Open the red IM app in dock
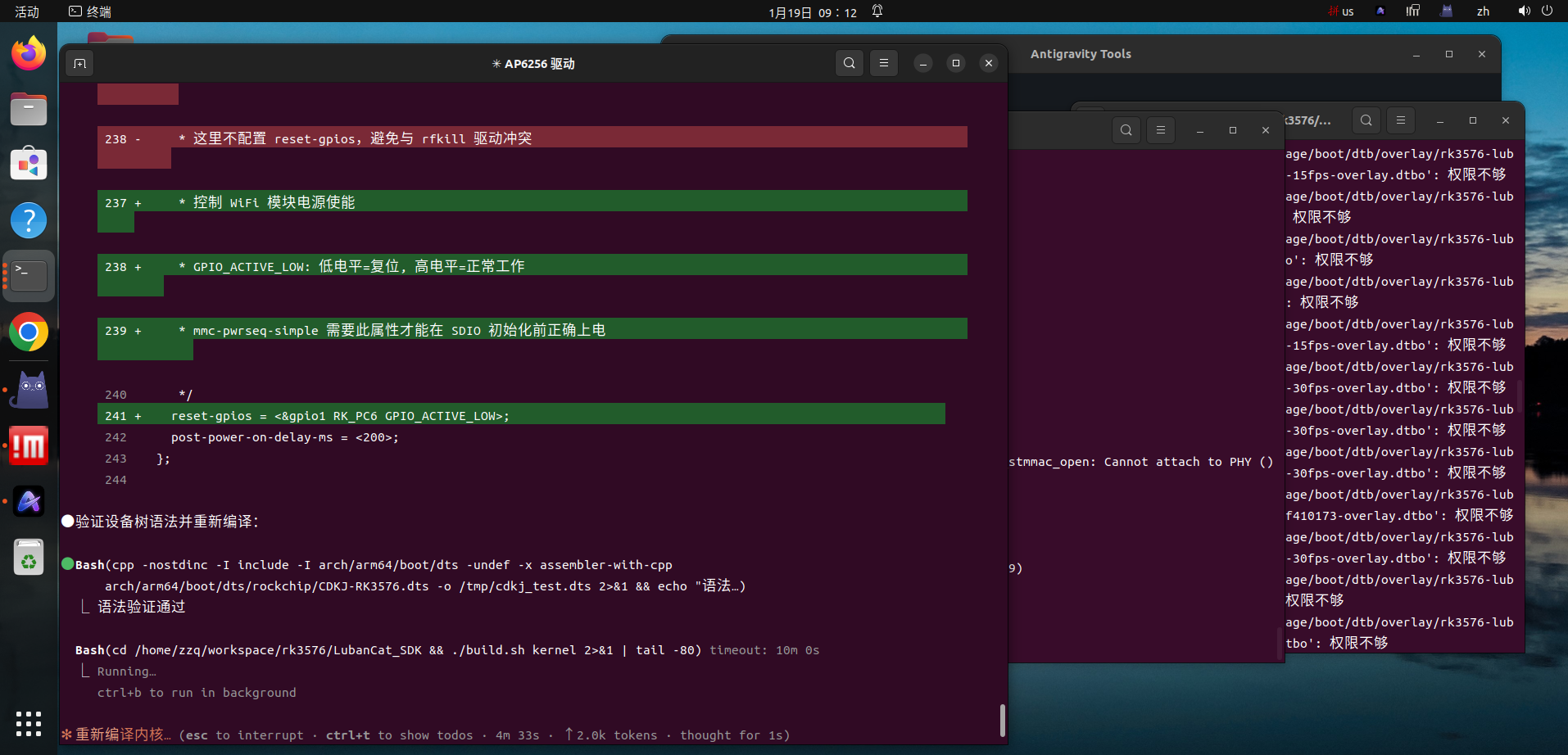Image resolution: width=1568 pixels, height=755 pixels. 29,445
